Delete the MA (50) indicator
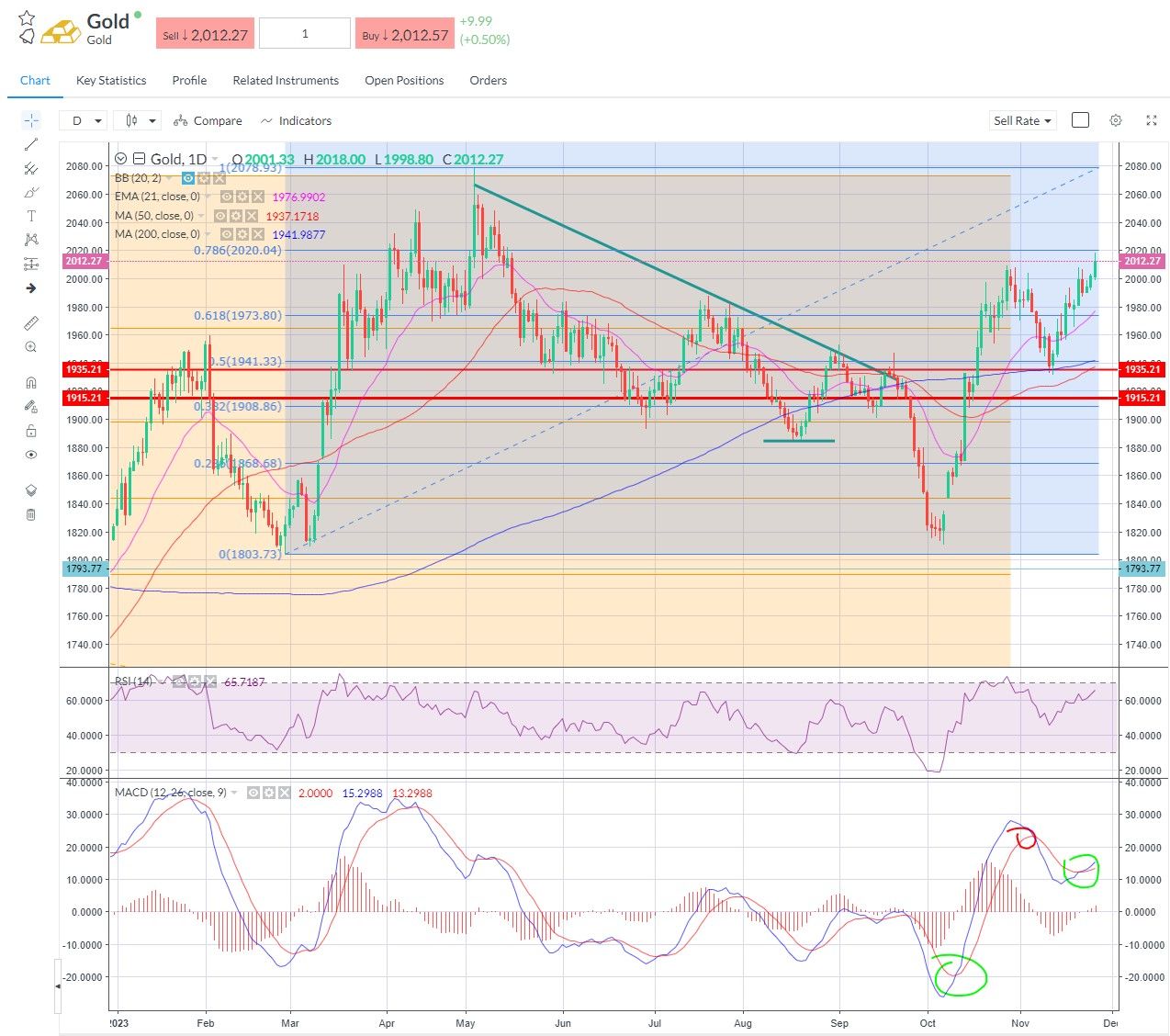The width and height of the screenshot is (1170, 1036). [252, 216]
